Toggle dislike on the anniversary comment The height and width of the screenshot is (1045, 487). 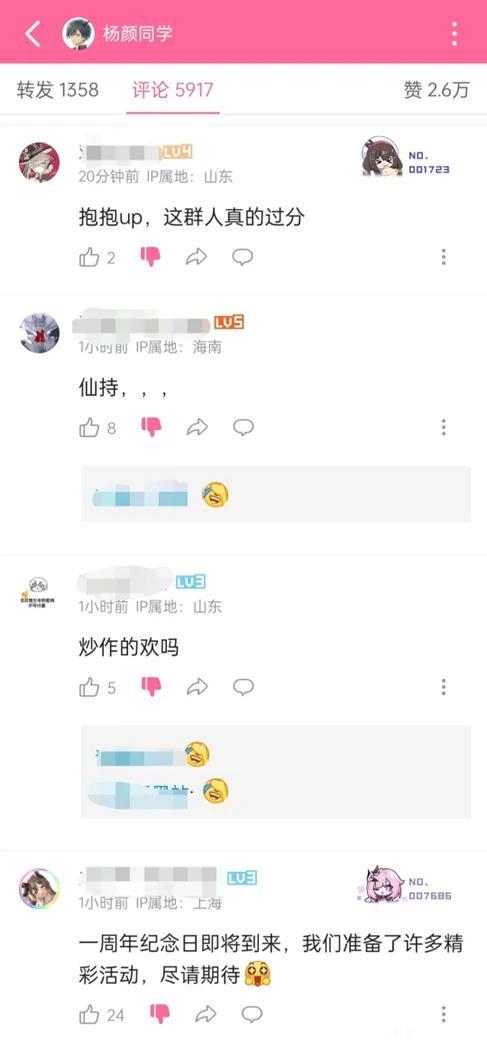(x=160, y=1015)
